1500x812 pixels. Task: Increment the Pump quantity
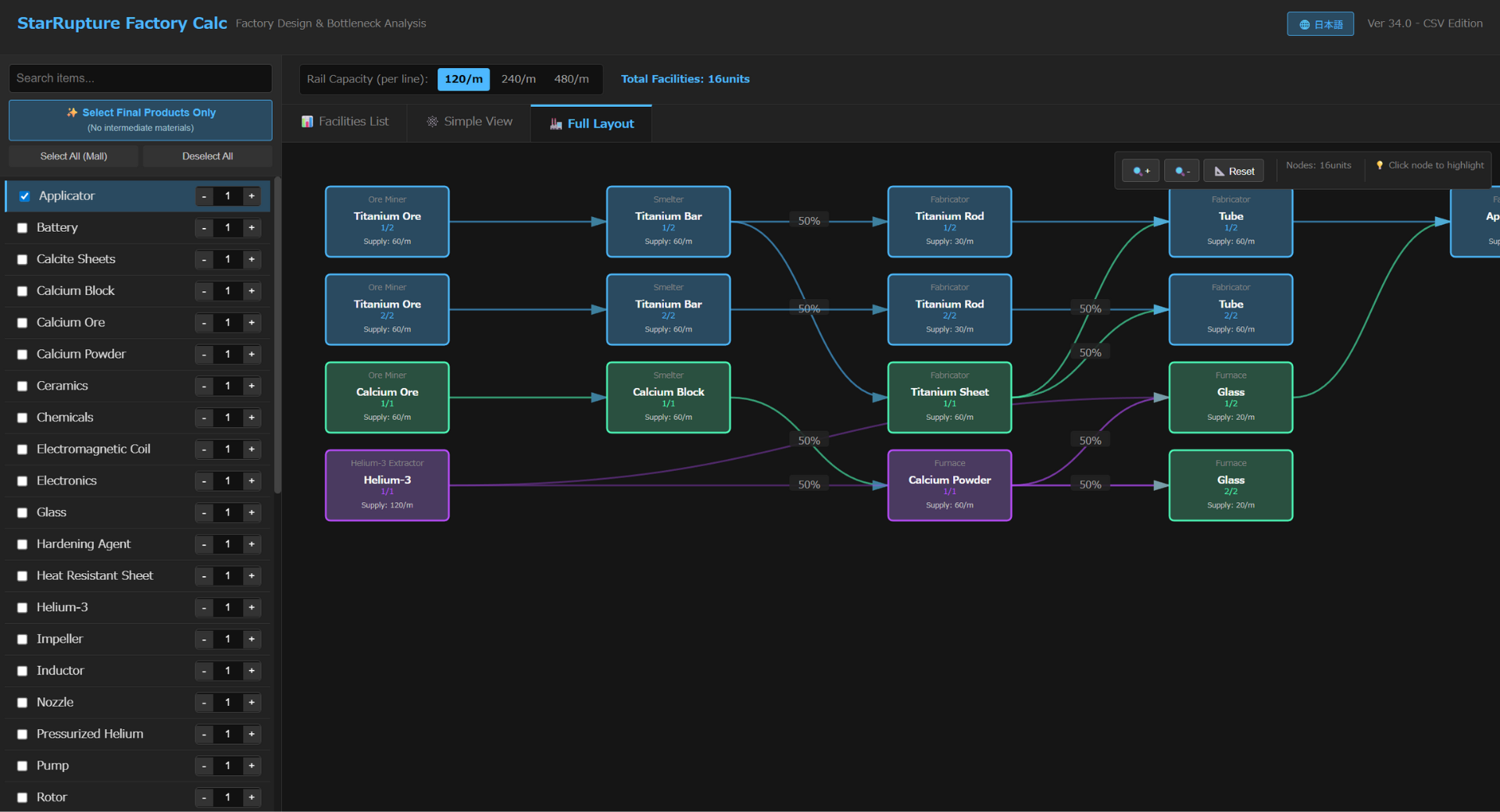point(252,766)
